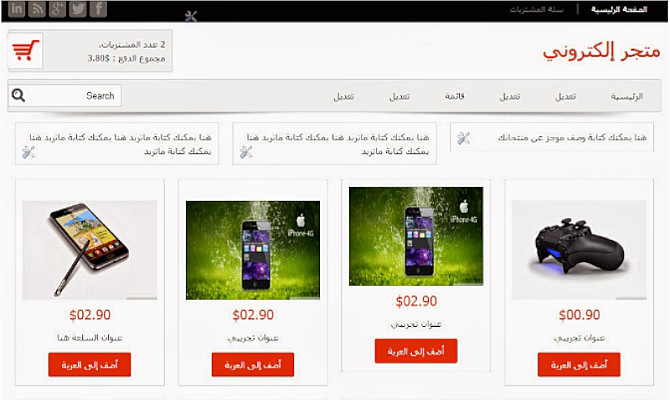Click the wrench icon in the short description box
Screen dimensions: 670x400
click(x=464, y=138)
